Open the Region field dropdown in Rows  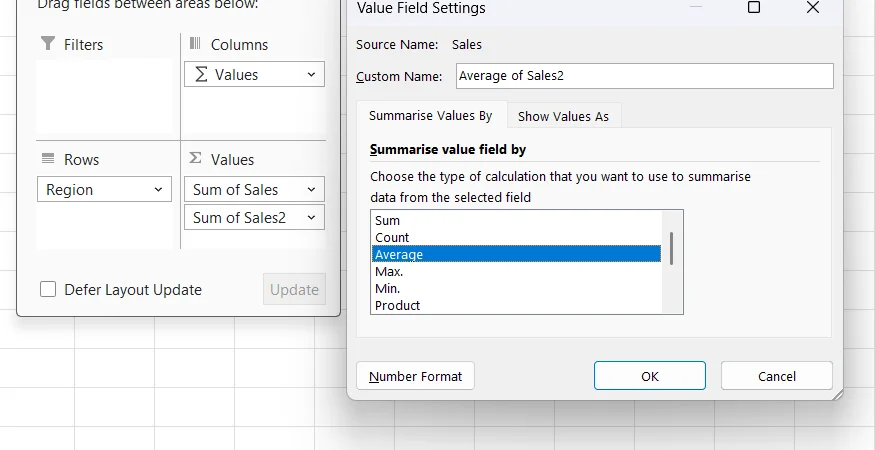click(x=158, y=189)
